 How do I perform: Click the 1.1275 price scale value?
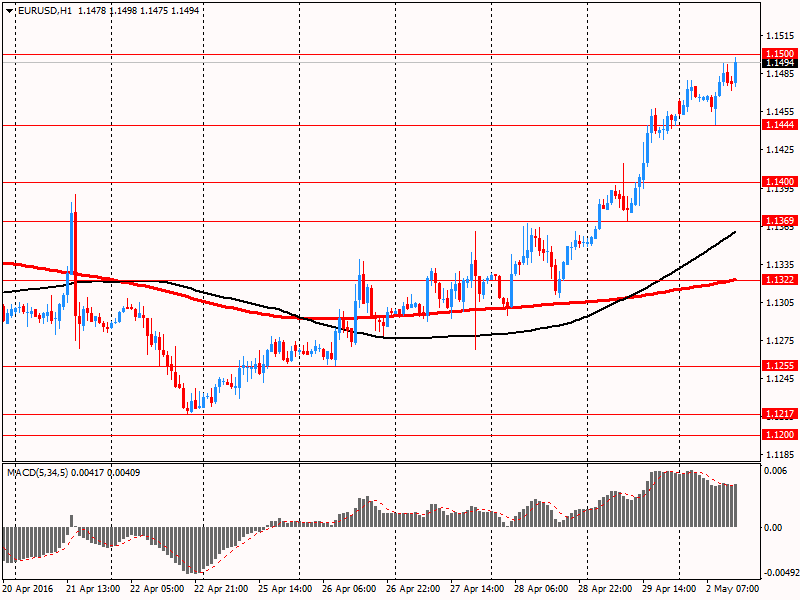780,341
